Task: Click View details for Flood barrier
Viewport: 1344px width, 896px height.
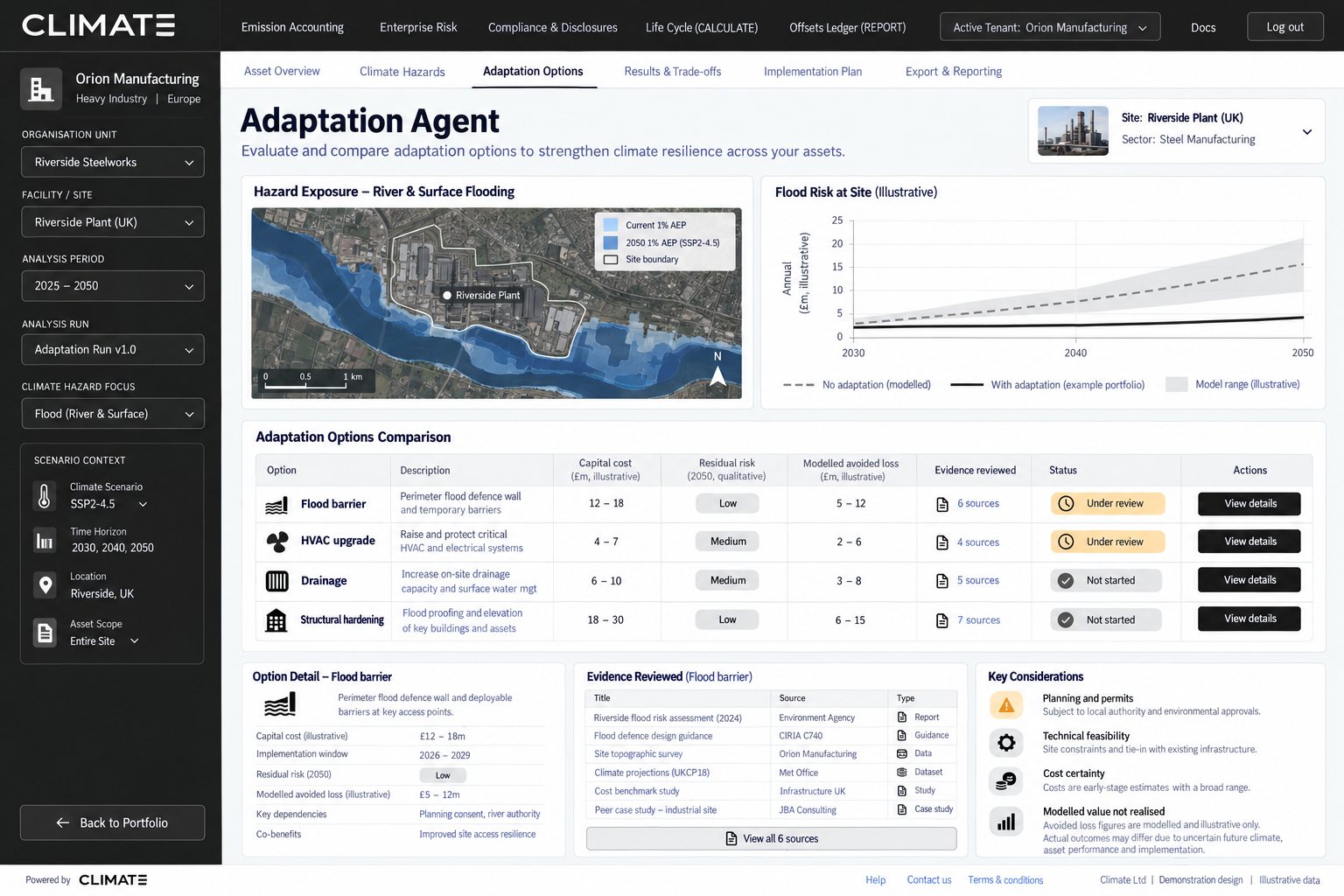Action: tap(1249, 504)
